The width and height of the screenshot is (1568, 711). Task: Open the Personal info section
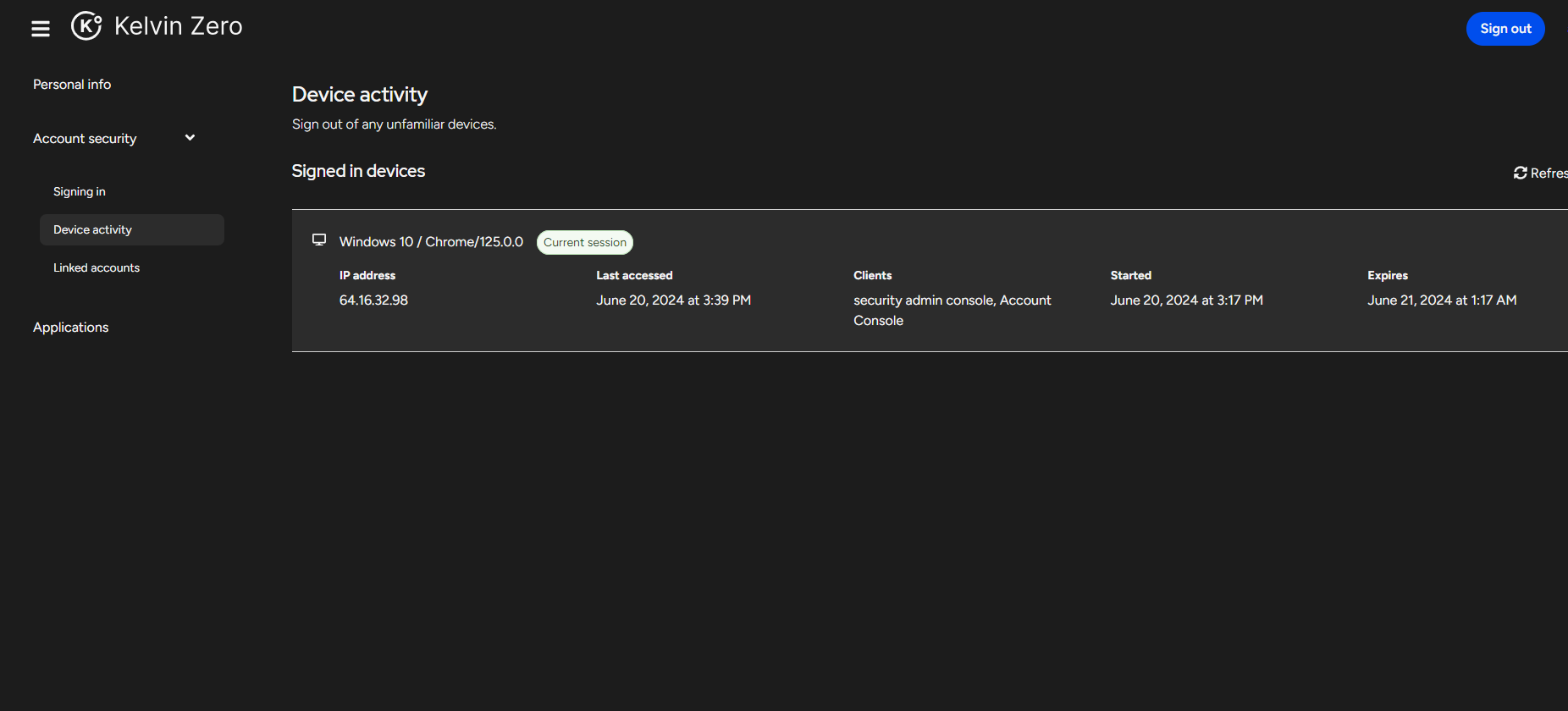point(72,85)
